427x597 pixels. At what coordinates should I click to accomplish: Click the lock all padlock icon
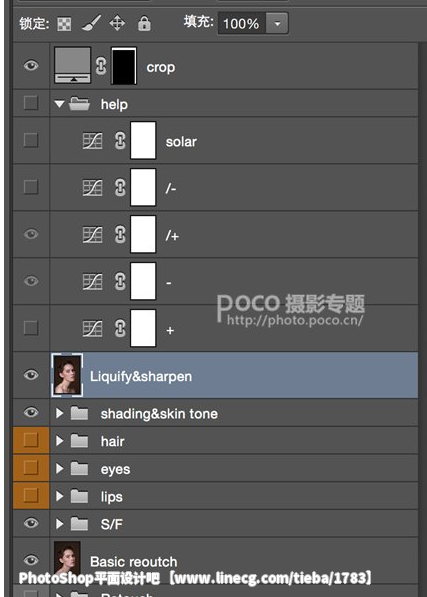pos(144,23)
